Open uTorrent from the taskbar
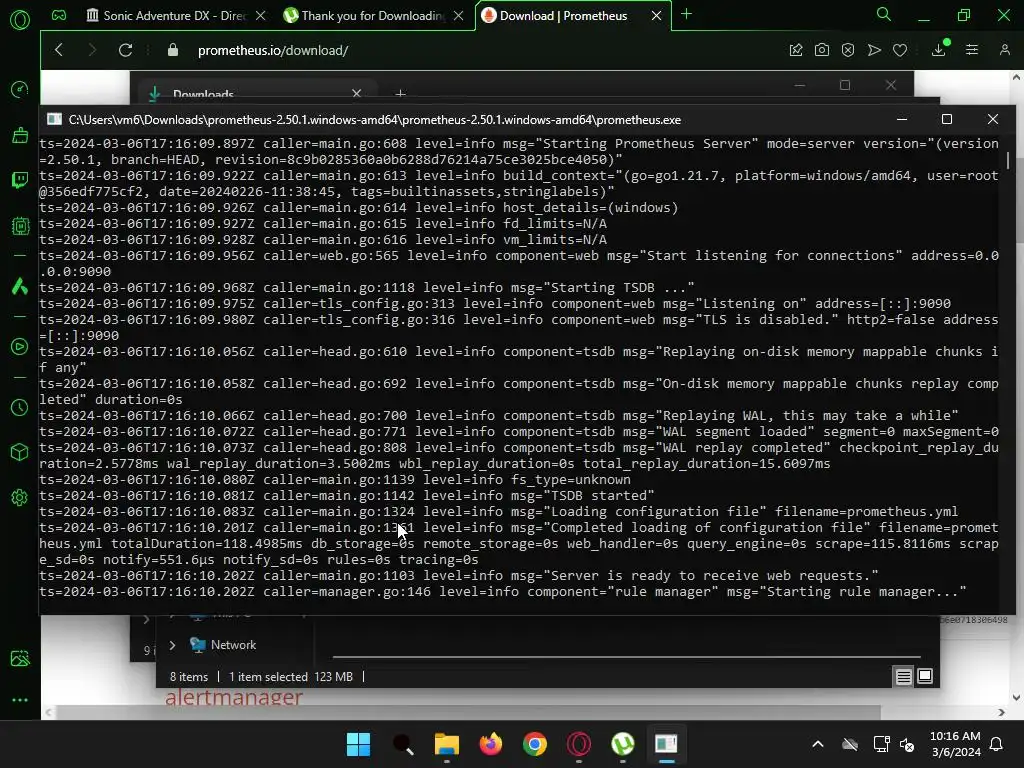The image size is (1024, 768). [622, 744]
